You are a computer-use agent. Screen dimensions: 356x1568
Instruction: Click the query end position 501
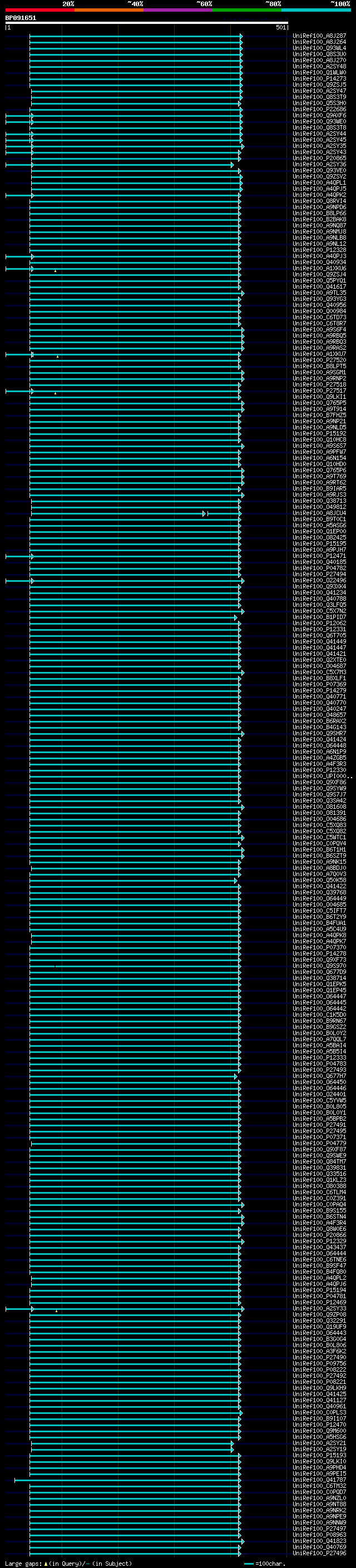pyautogui.click(x=280, y=27)
